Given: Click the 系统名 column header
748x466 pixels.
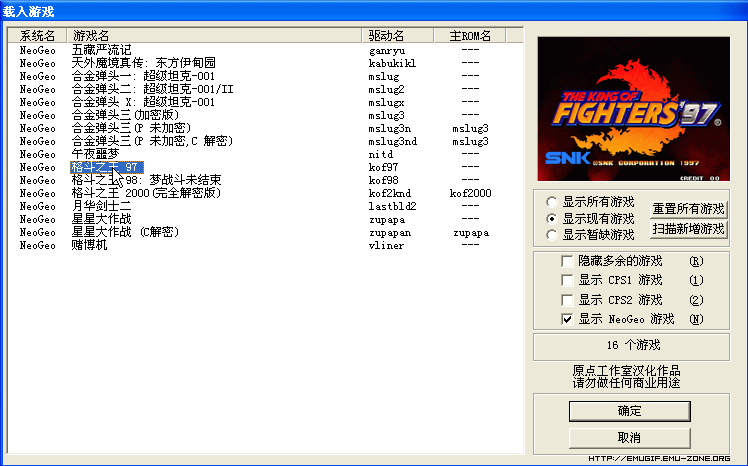Looking at the screenshot, I should tap(37, 35).
